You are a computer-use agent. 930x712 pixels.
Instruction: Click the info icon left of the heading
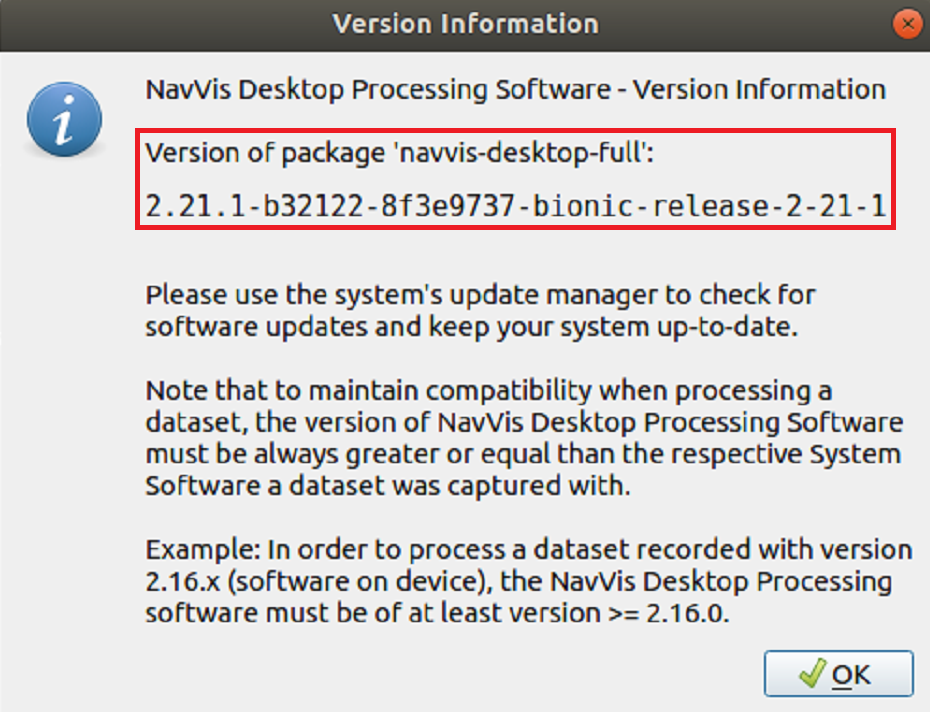62,118
